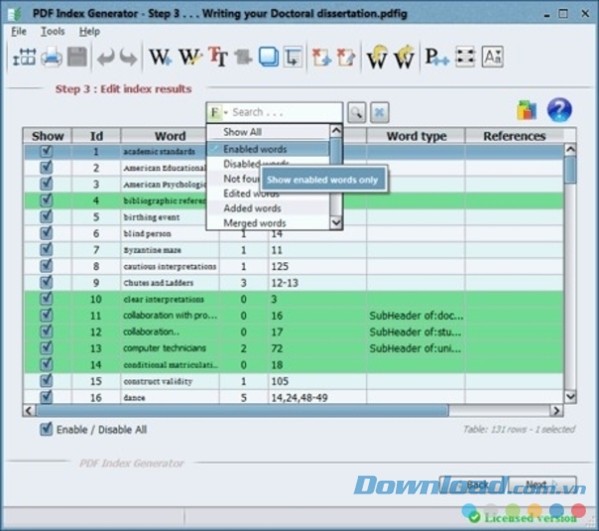Image resolution: width=599 pixels, height=531 pixels.
Task: Click the import page with arrow icon
Action: coord(322,57)
